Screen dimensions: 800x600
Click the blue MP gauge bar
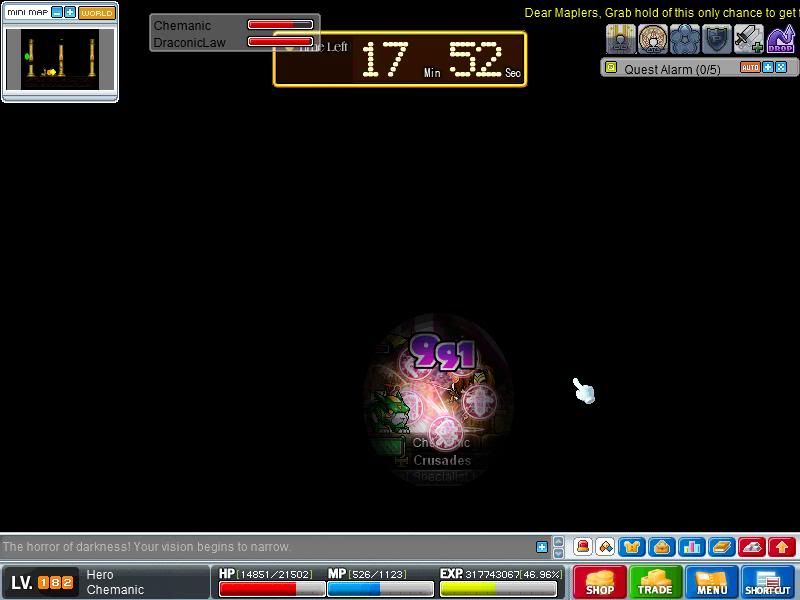pos(380,589)
